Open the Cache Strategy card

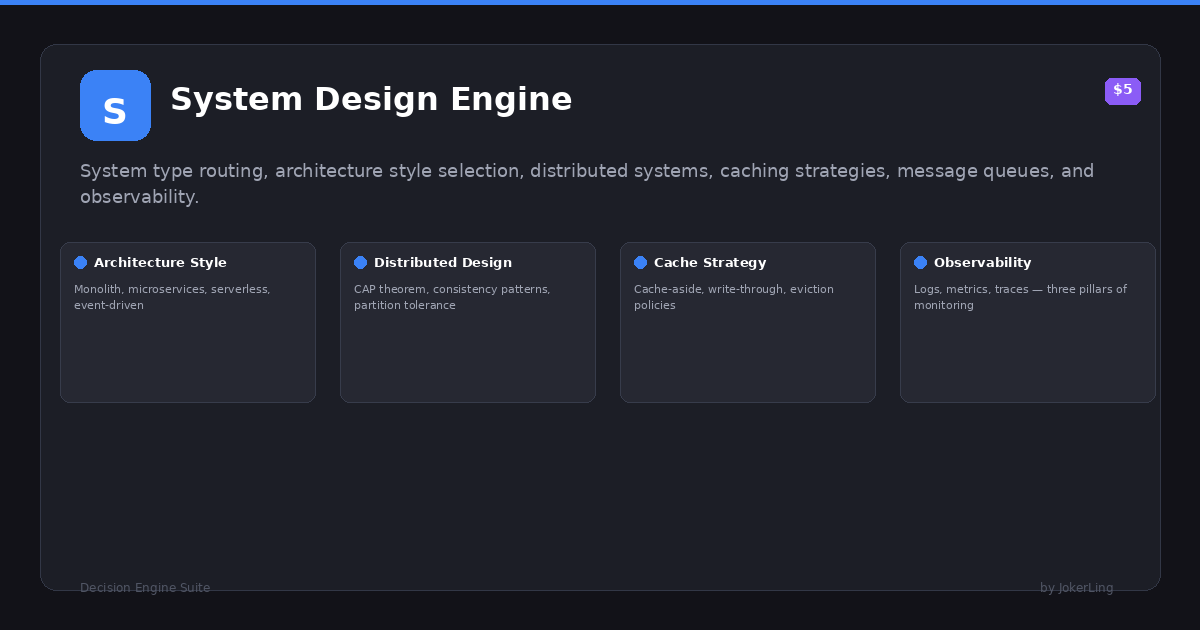[x=748, y=322]
